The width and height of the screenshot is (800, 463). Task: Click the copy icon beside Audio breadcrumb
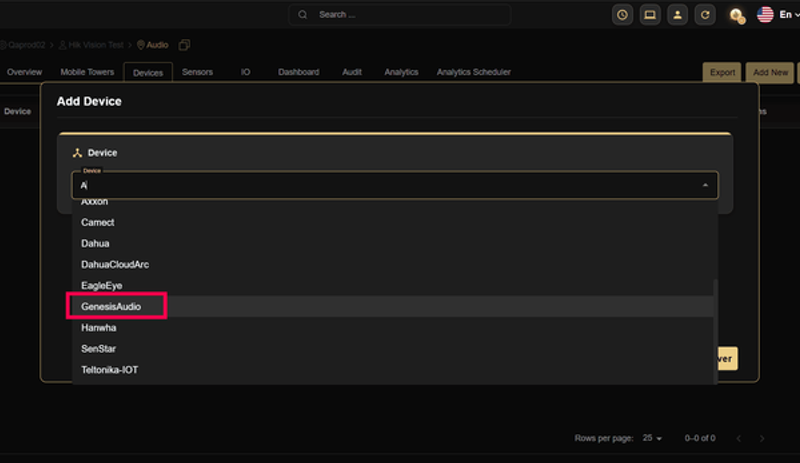[x=184, y=45]
